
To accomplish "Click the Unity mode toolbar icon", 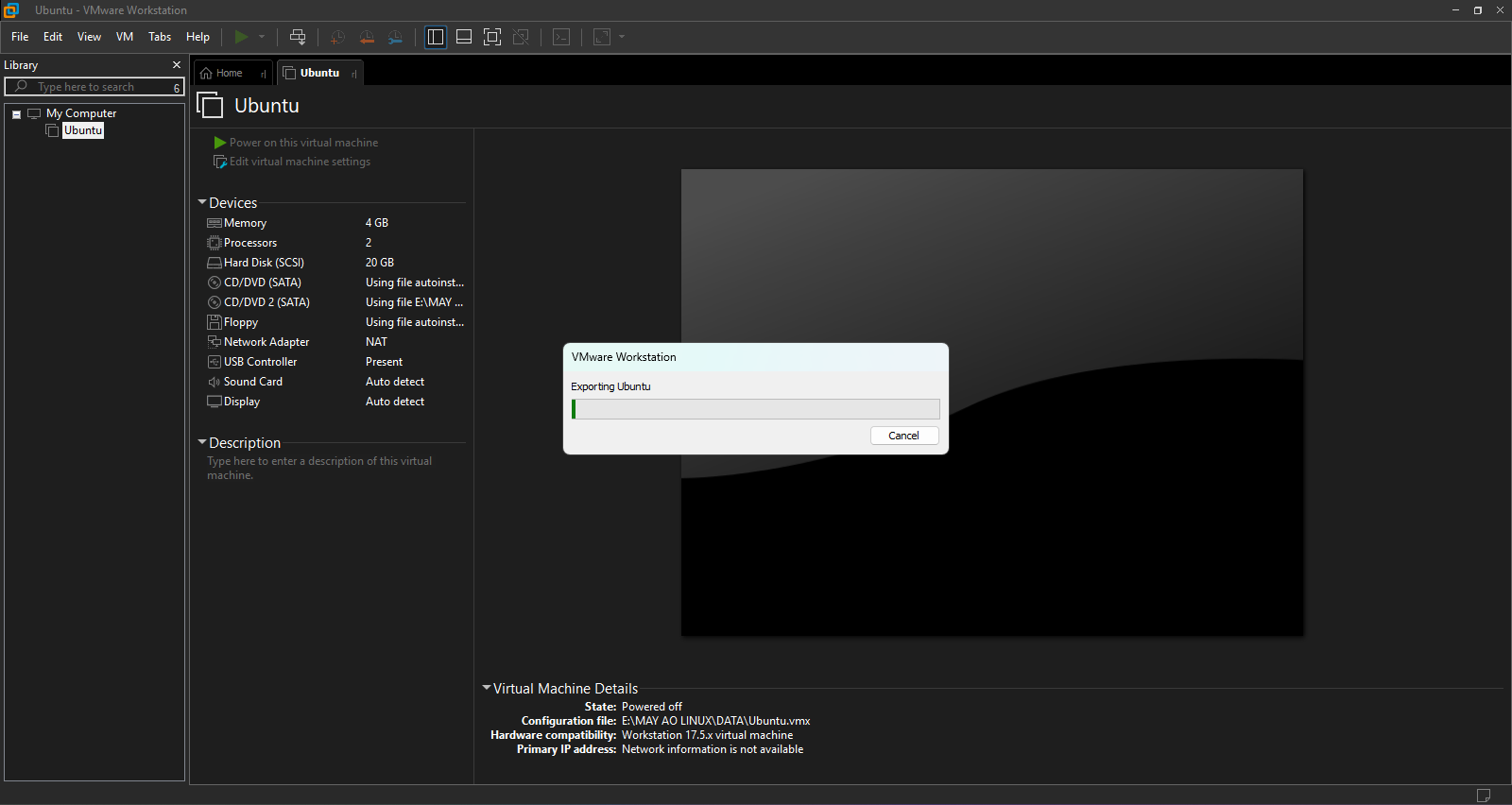I will click(x=521, y=37).
